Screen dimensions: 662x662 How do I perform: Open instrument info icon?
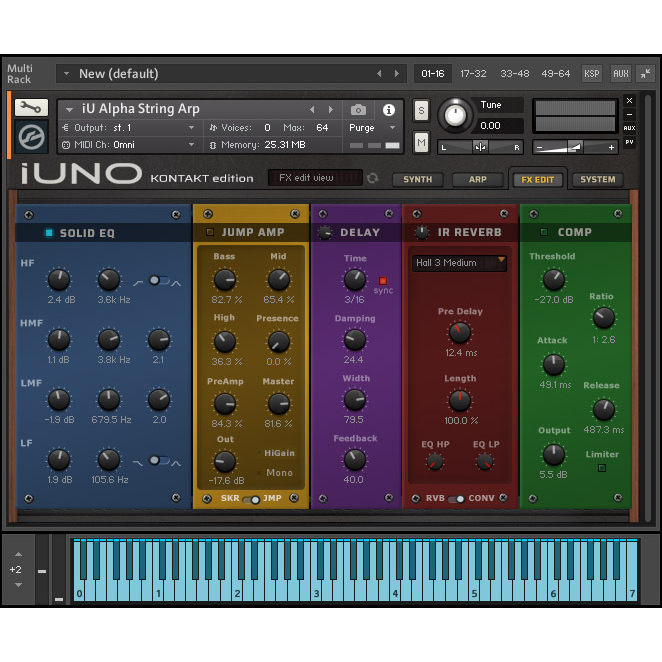coord(388,110)
